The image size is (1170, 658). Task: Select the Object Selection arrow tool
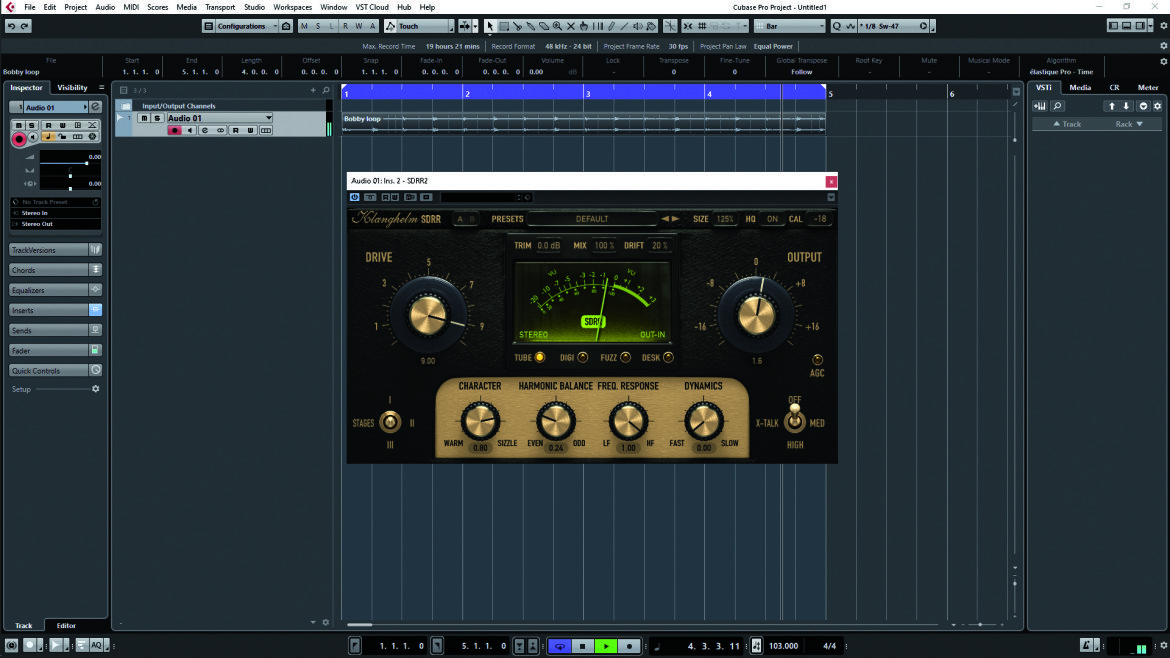click(x=490, y=26)
